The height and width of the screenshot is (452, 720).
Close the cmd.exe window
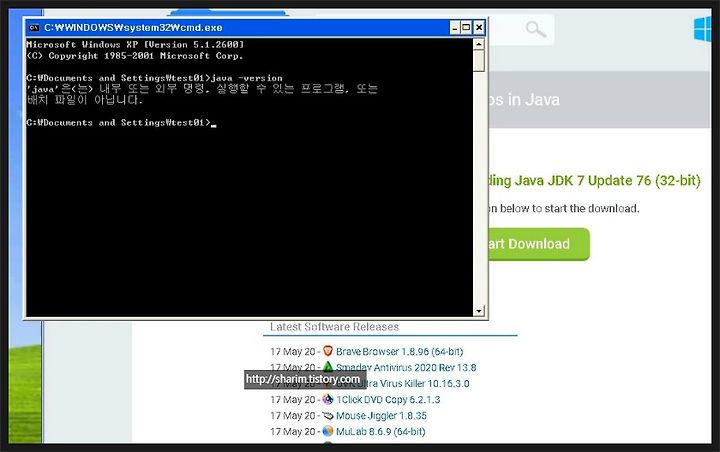[x=478, y=28]
